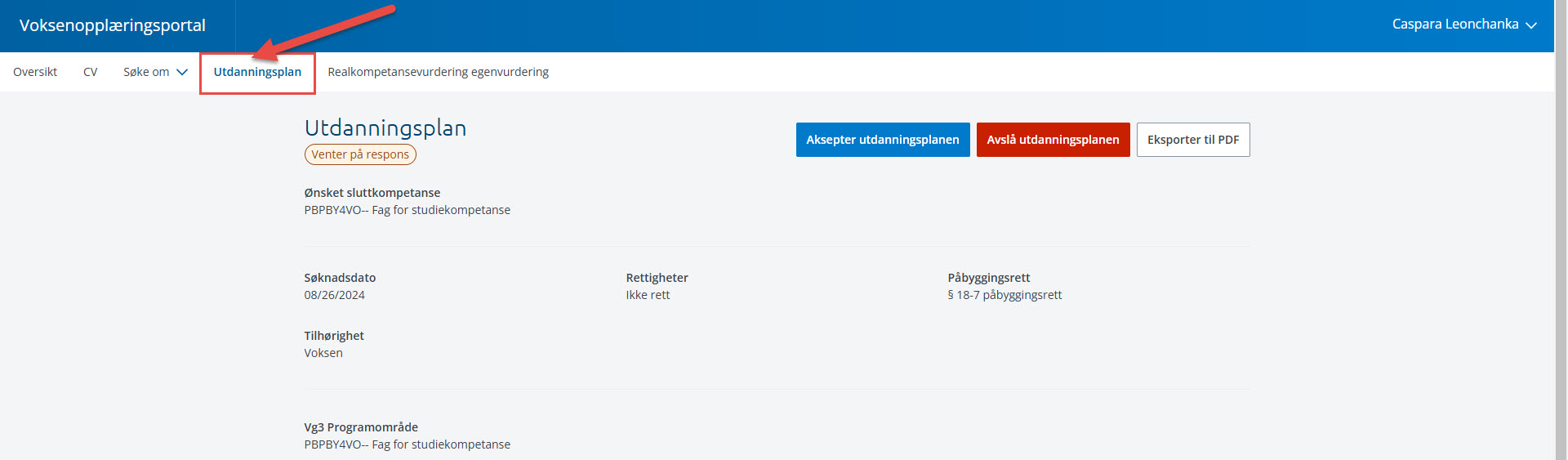The image size is (1568, 460).
Task: Open Realkompetansevurdering egenvurdering tab
Action: [x=438, y=72]
